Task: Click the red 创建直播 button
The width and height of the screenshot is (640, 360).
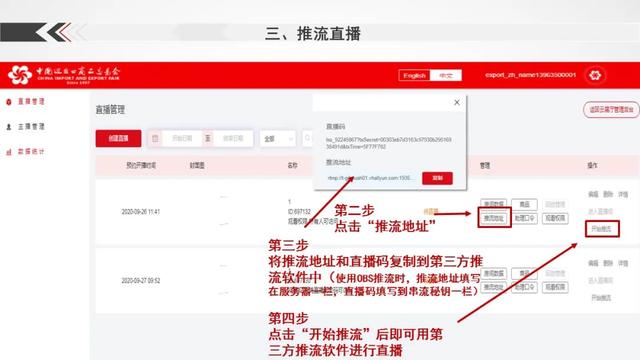Action: [118, 139]
